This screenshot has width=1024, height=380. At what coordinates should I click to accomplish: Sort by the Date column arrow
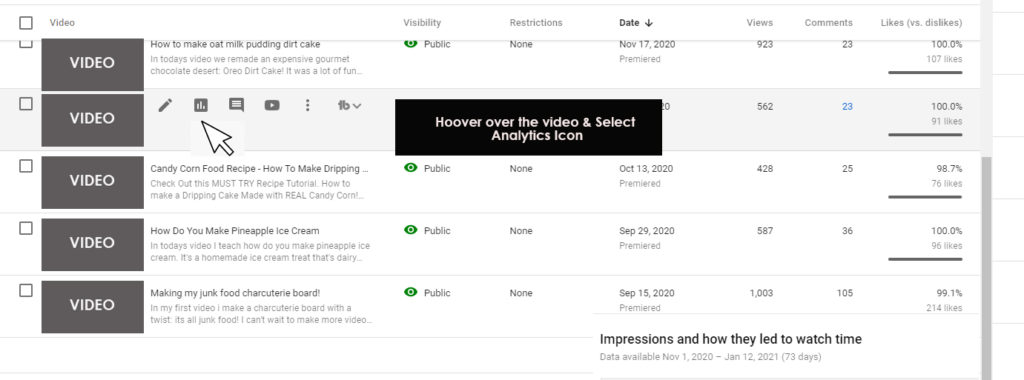(648, 23)
